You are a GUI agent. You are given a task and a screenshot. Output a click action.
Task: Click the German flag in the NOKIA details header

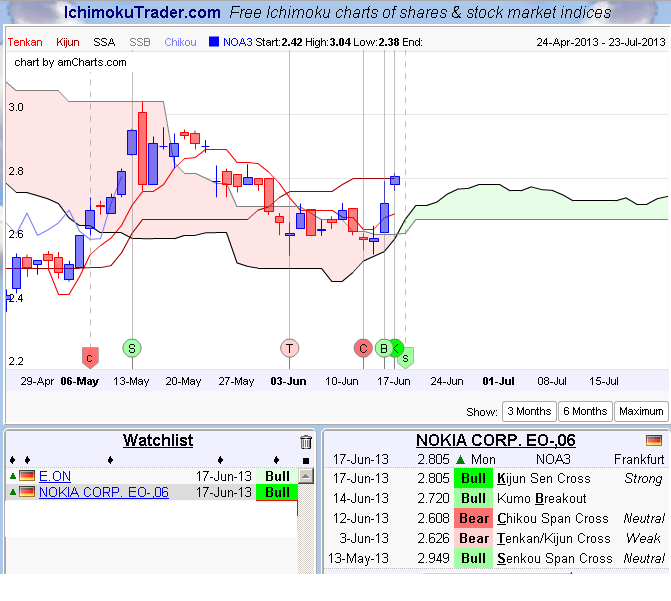click(x=653, y=440)
